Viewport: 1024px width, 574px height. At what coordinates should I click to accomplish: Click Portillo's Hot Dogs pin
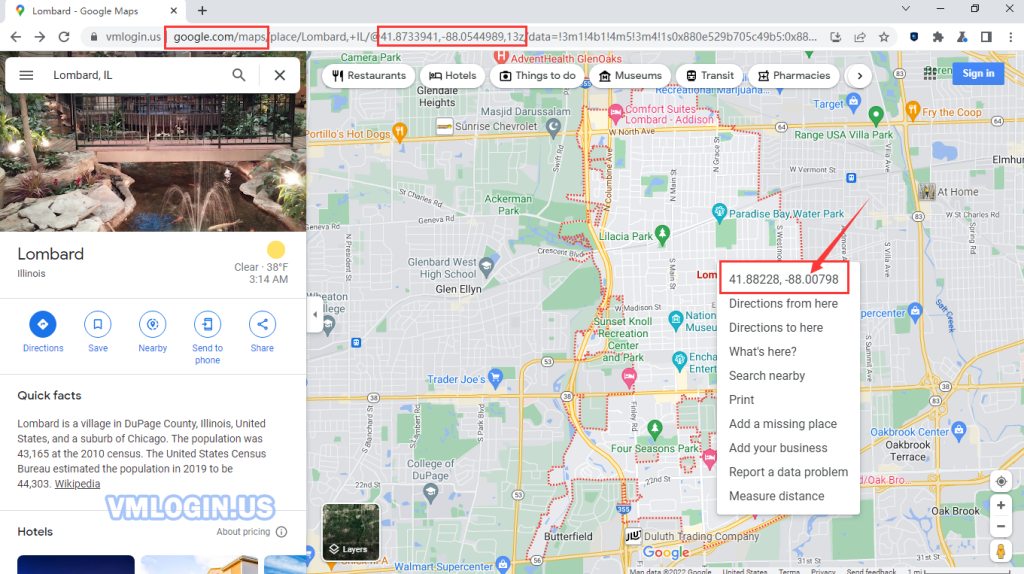[400, 131]
